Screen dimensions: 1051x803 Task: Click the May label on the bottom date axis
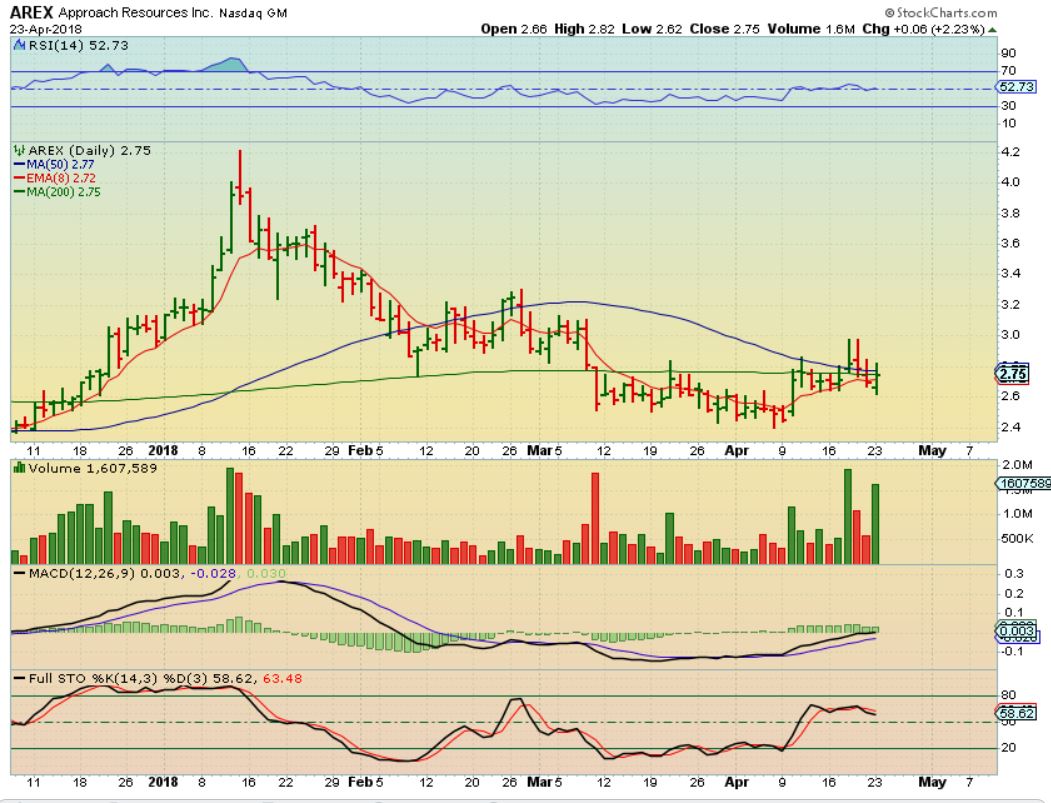coord(932,782)
